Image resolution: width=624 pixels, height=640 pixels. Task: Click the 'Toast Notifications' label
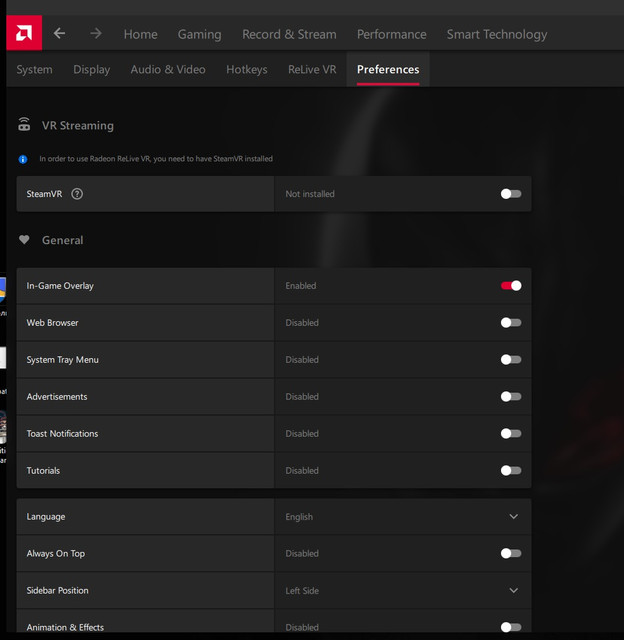[62, 433]
